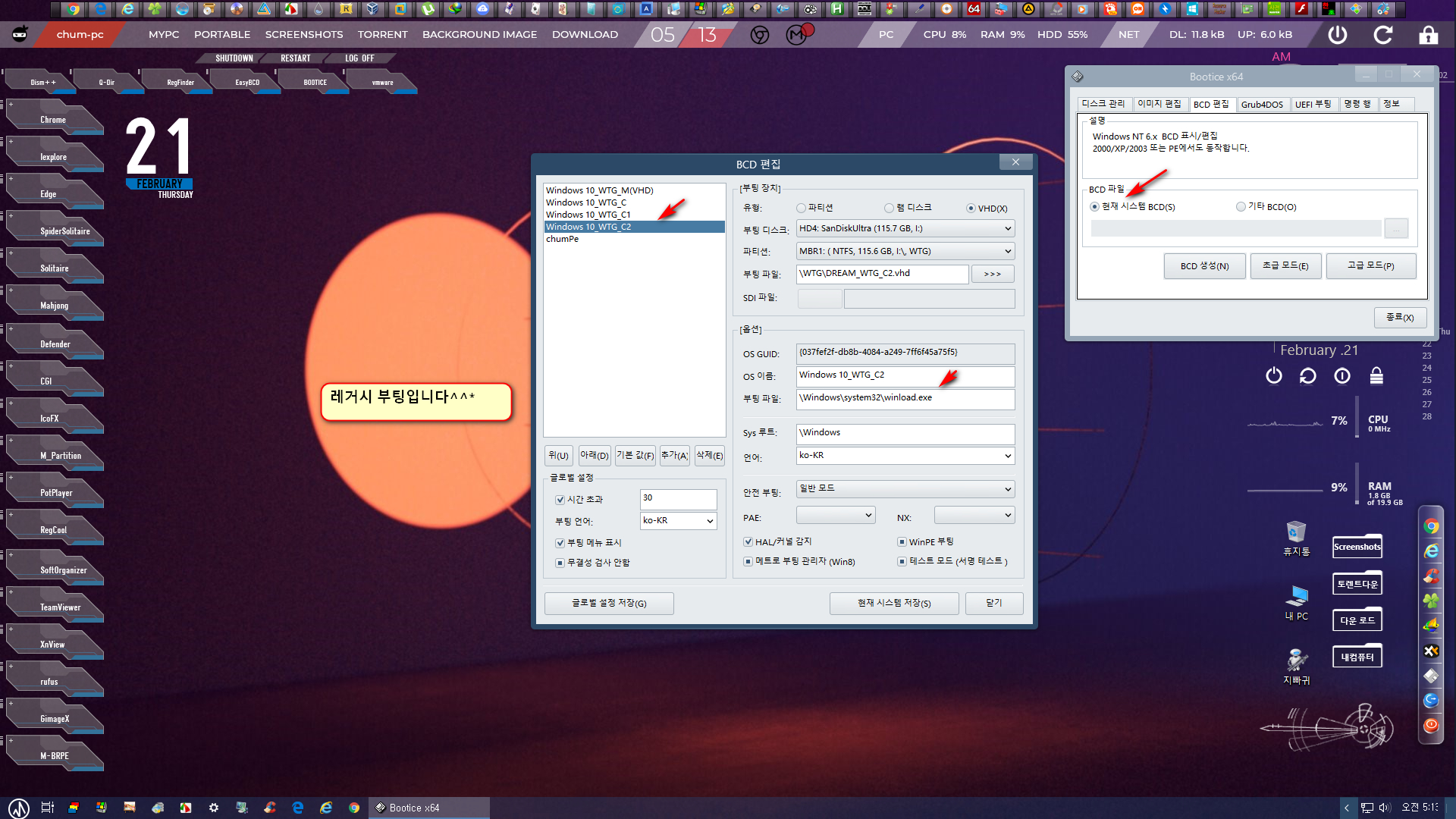Open the TORRENT menu in top bar
Viewport: 1456px width, 819px height.
[383, 35]
